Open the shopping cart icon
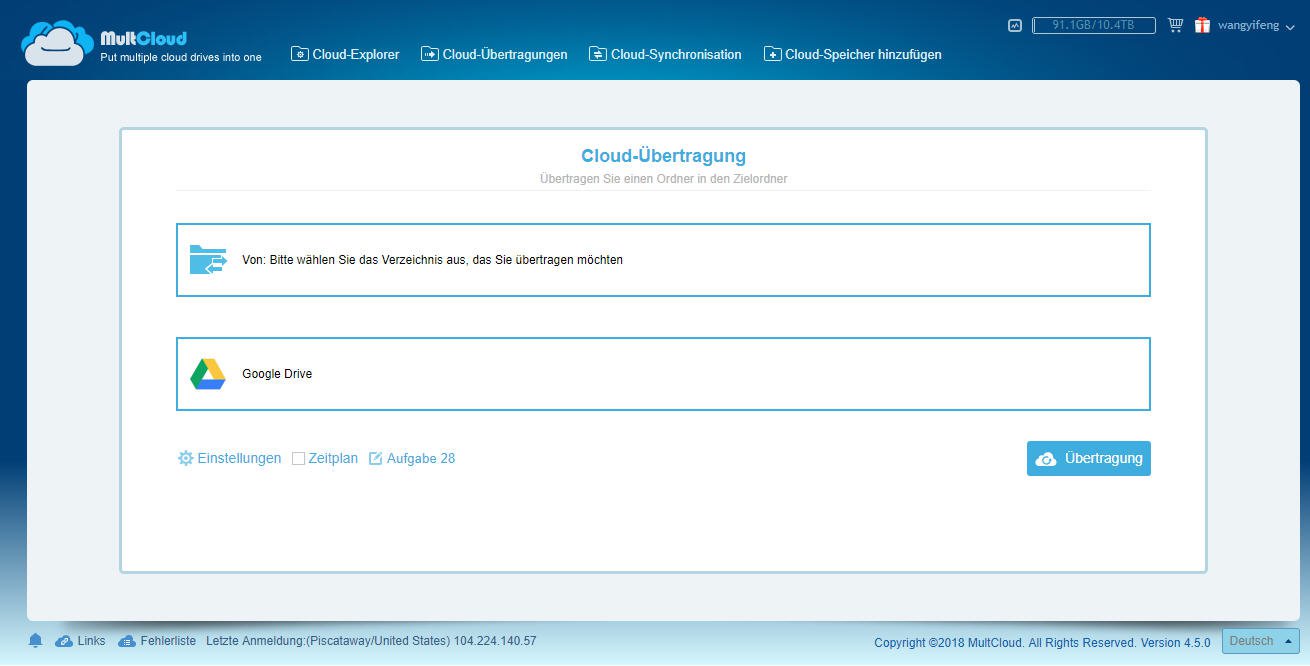Screen dimensions: 1310x666 (1175, 25)
